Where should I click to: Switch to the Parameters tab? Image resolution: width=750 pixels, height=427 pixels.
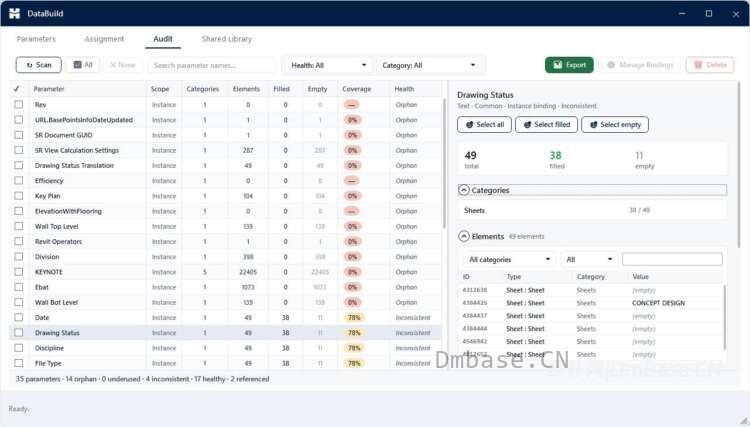click(x=36, y=39)
